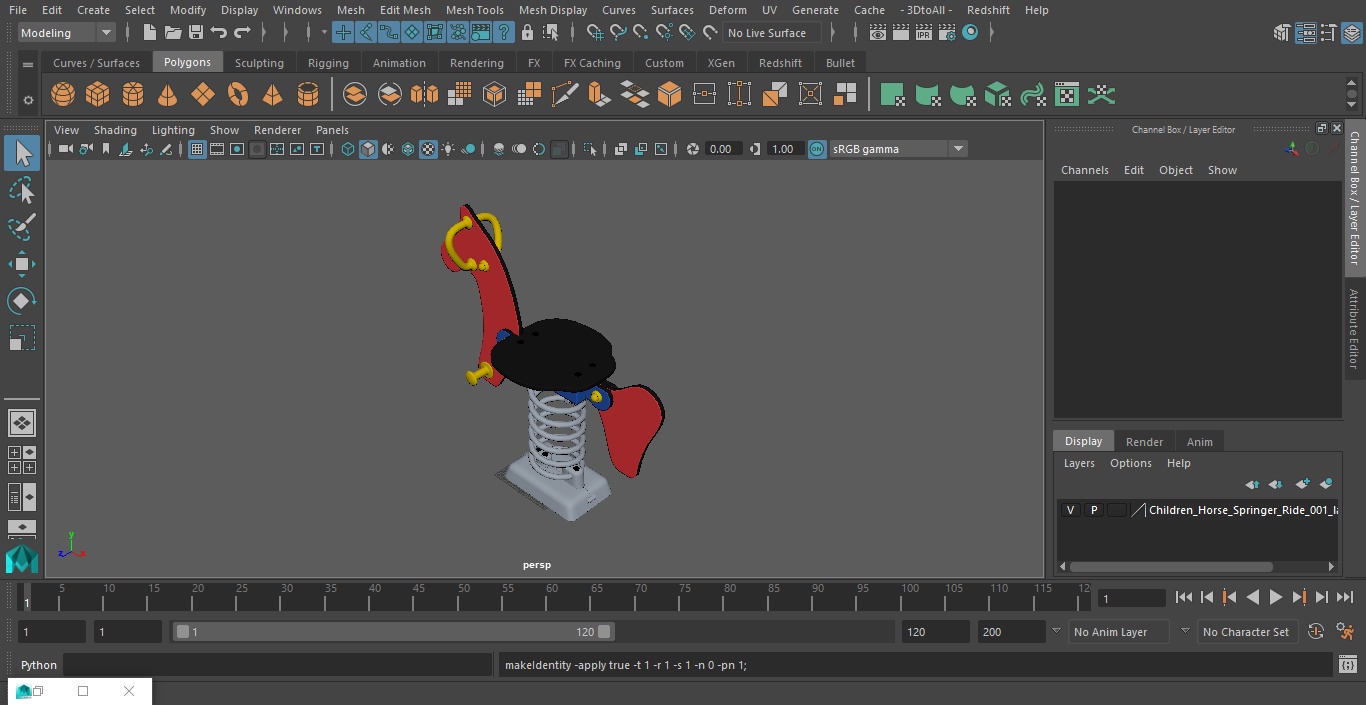This screenshot has height=705, width=1366.
Task: Create a polygon pyramid from the shelf
Action: [x=272, y=95]
